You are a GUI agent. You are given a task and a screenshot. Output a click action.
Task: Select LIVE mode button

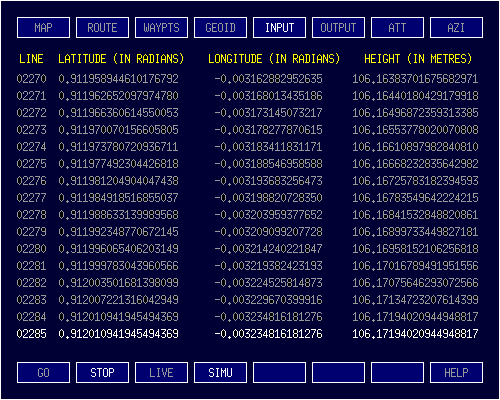[x=161, y=372]
